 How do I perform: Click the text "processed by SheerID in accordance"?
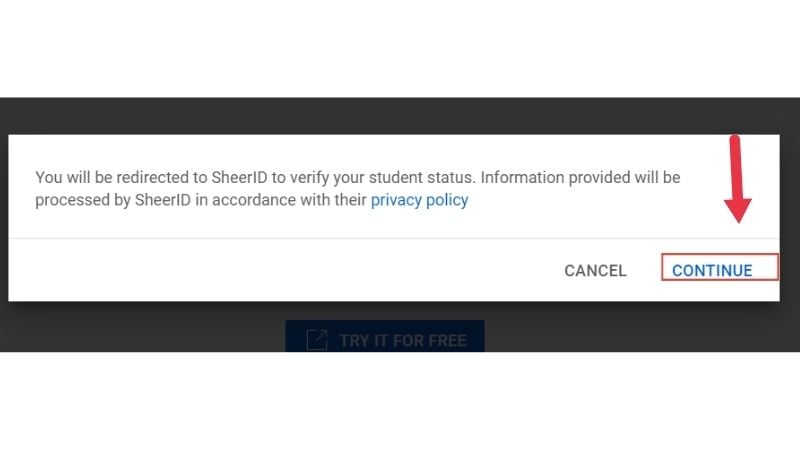pyautogui.click(x=165, y=200)
